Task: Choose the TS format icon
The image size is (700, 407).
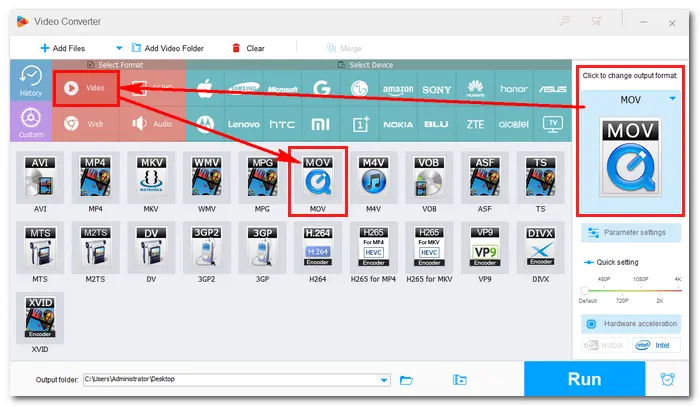Action: pyautogui.click(x=540, y=177)
